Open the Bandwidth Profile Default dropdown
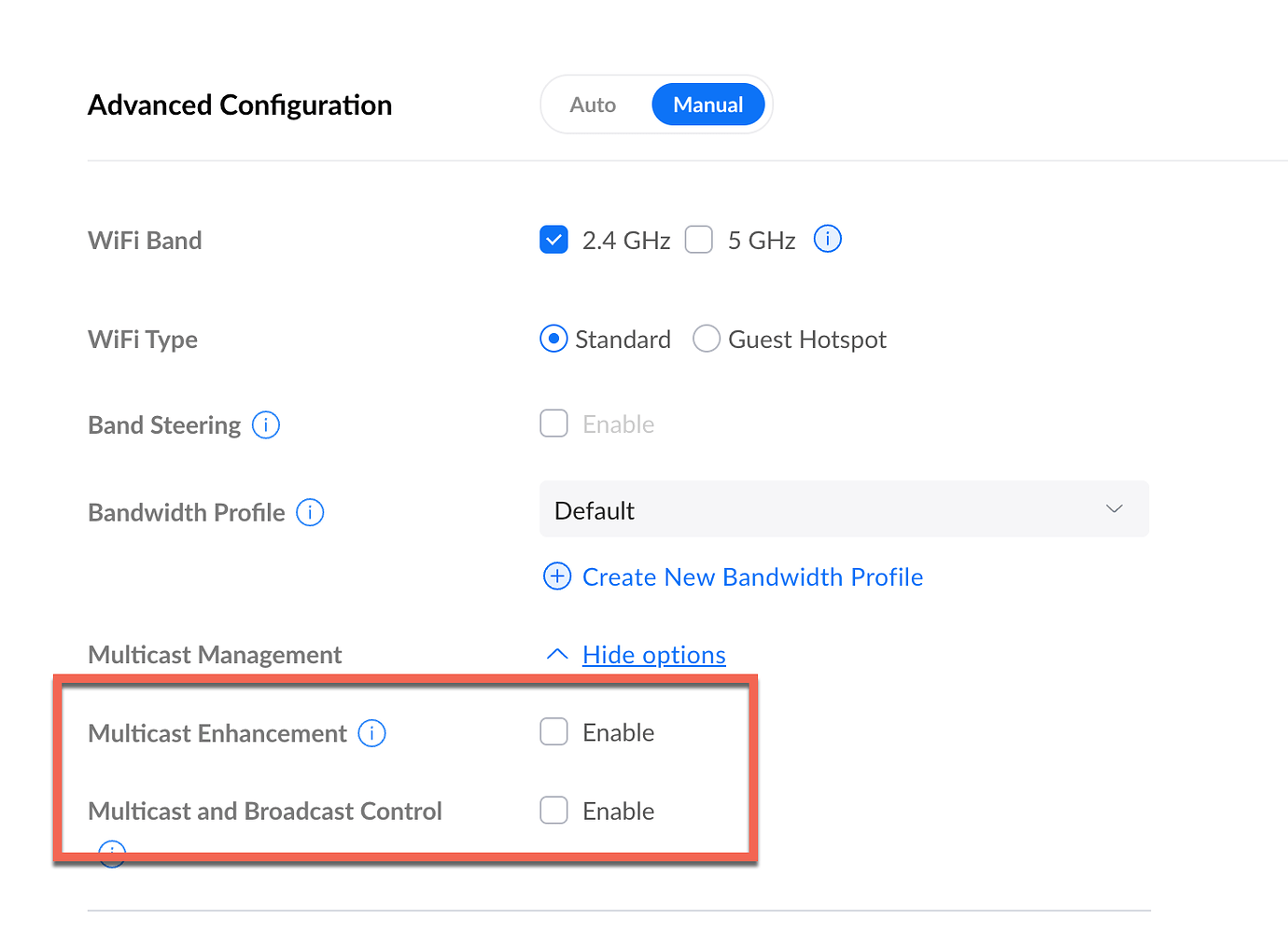The width and height of the screenshot is (1288, 931). coord(843,509)
